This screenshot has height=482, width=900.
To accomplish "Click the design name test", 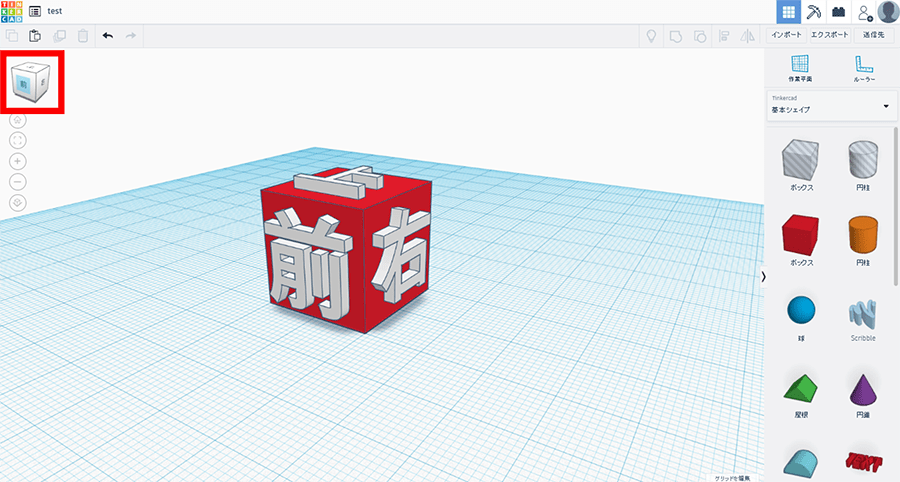I will point(55,11).
